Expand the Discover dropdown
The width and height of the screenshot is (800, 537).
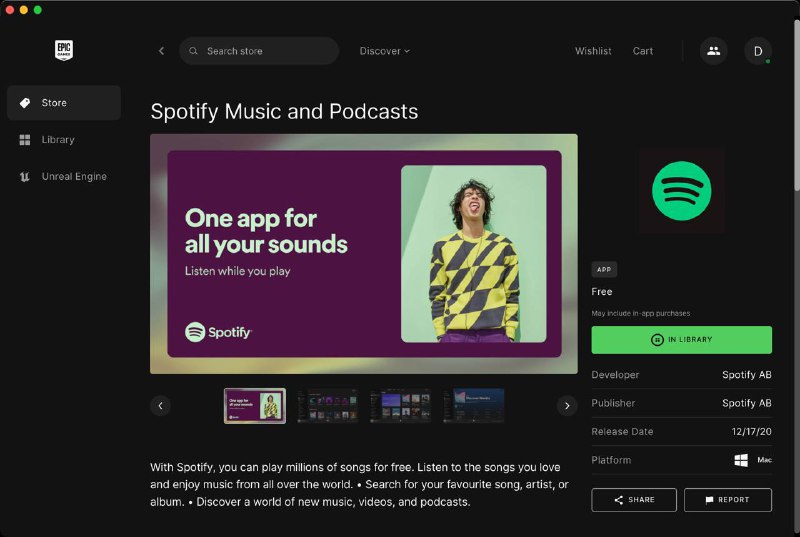tap(385, 51)
